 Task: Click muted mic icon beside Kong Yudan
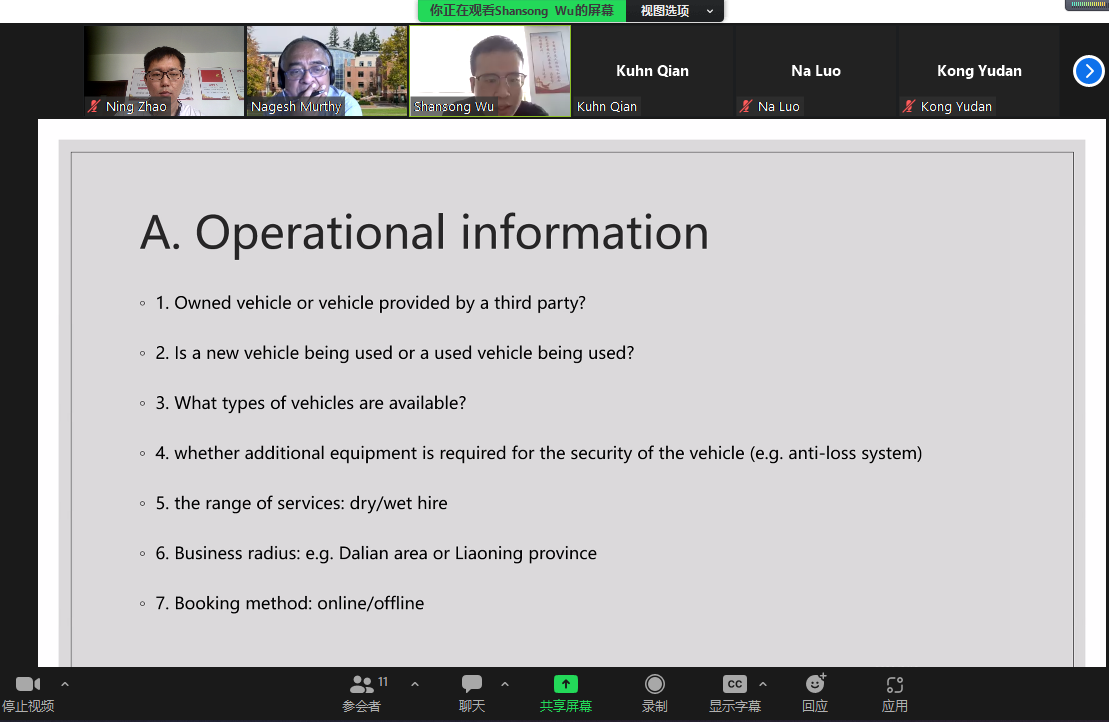[x=909, y=106]
